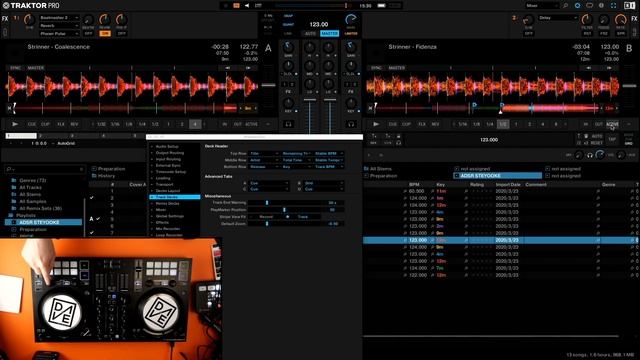640x360 pixels.
Task: Toggle AUTO master clock mode
Action: point(311,33)
